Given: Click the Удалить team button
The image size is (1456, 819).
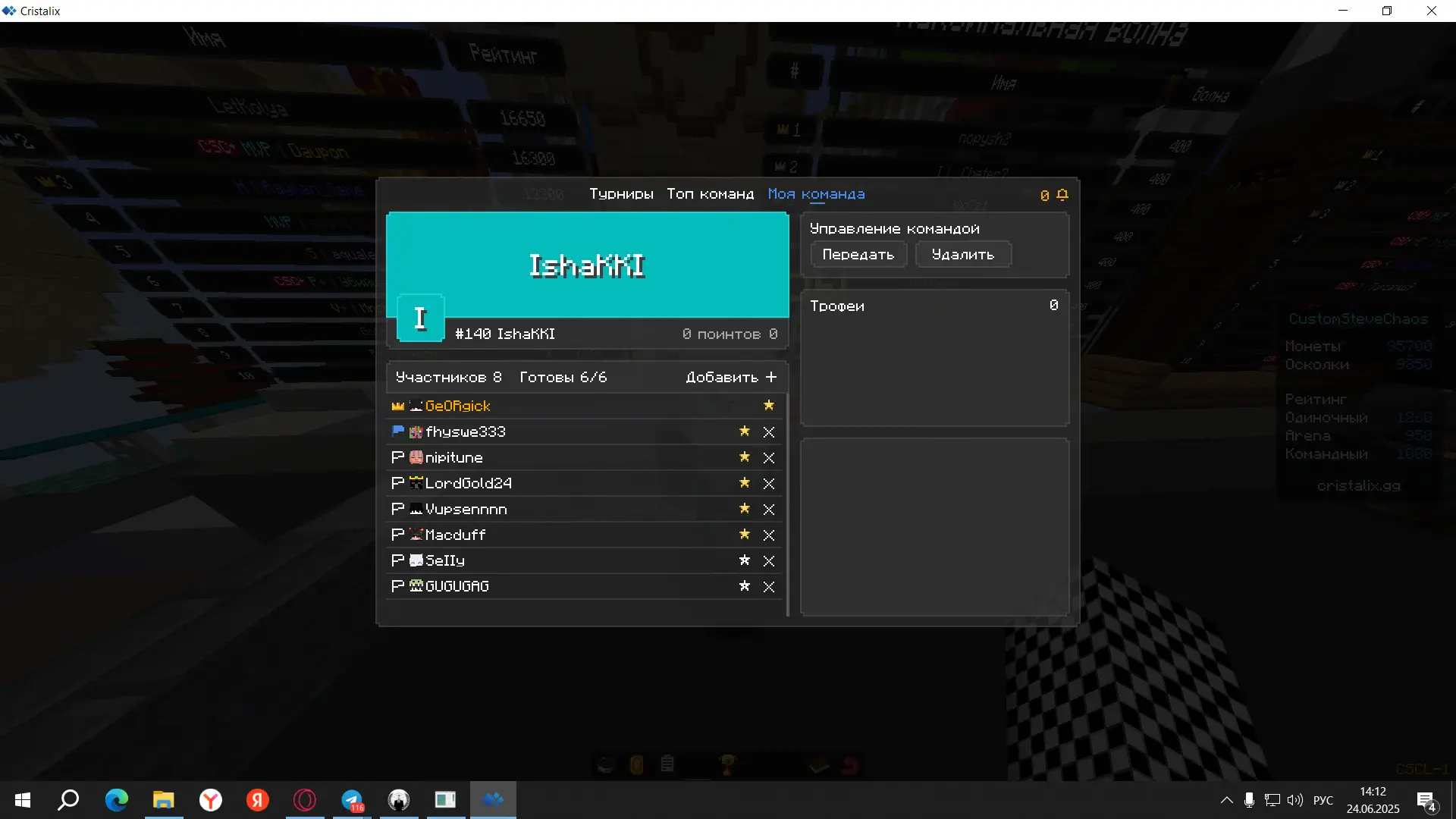Looking at the screenshot, I should pyautogui.click(x=963, y=255).
